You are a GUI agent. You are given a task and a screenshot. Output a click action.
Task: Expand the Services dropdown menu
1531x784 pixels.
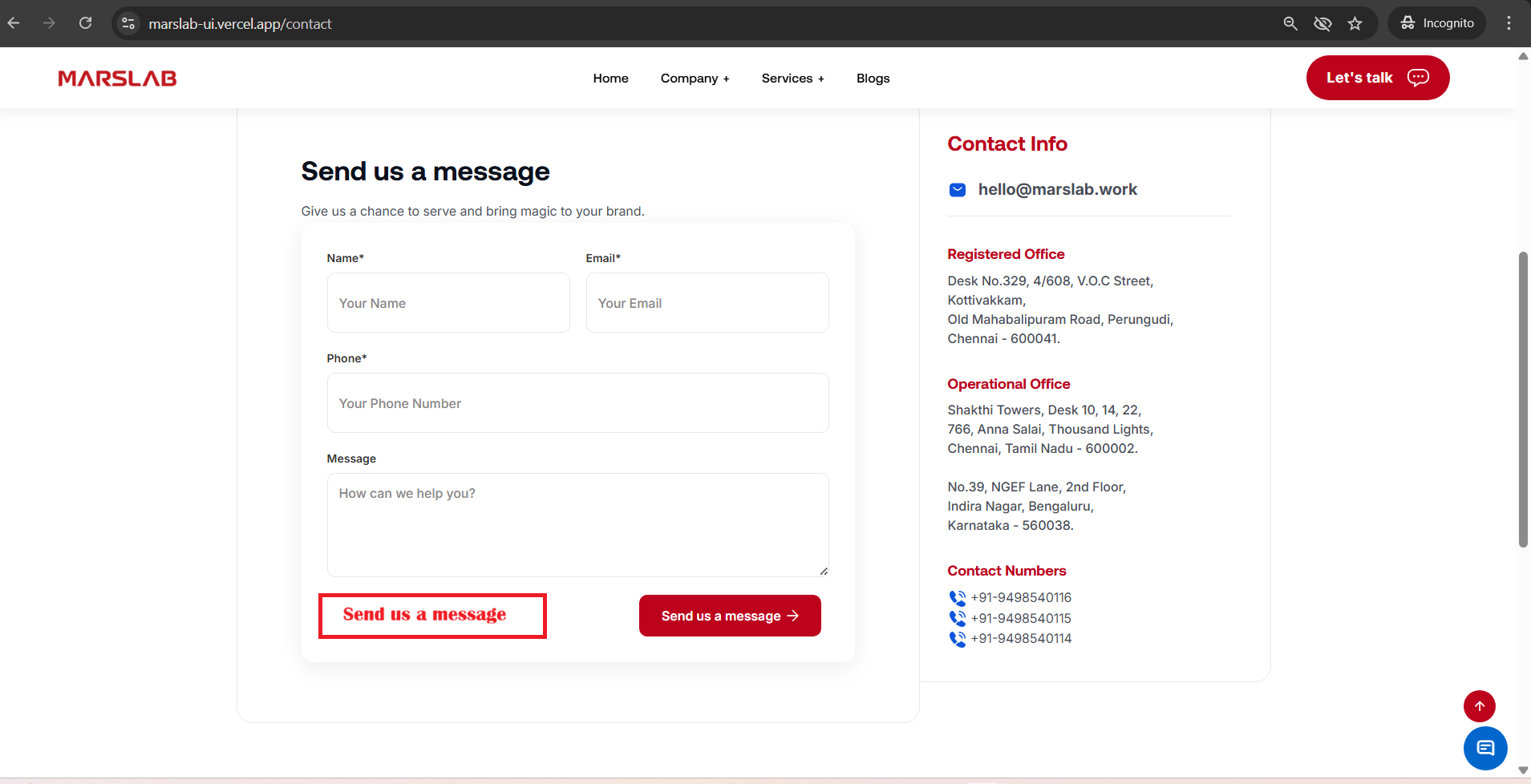pyautogui.click(x=792, y=78)
